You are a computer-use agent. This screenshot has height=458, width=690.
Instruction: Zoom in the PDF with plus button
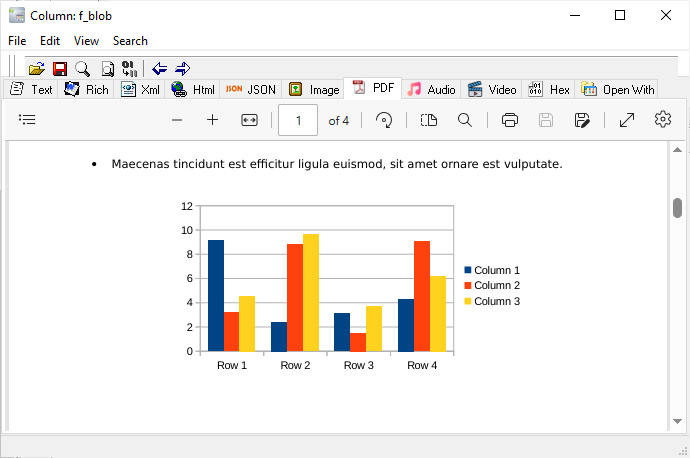click(212, 120)
